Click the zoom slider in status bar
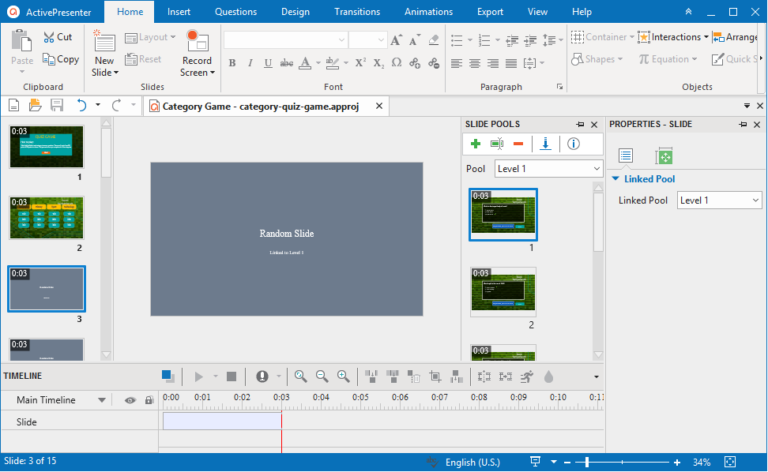This screenshot has width=768, height=472. [622, 462]
